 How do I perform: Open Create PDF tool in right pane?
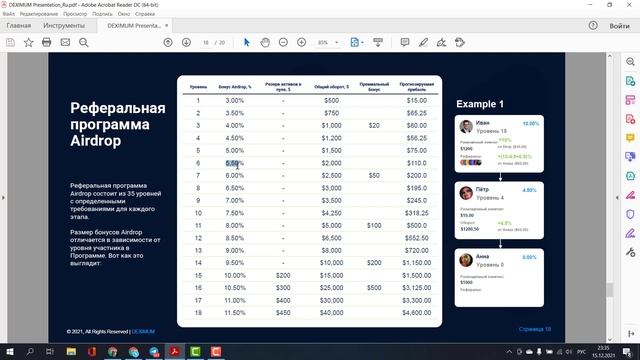click(630, 119)
